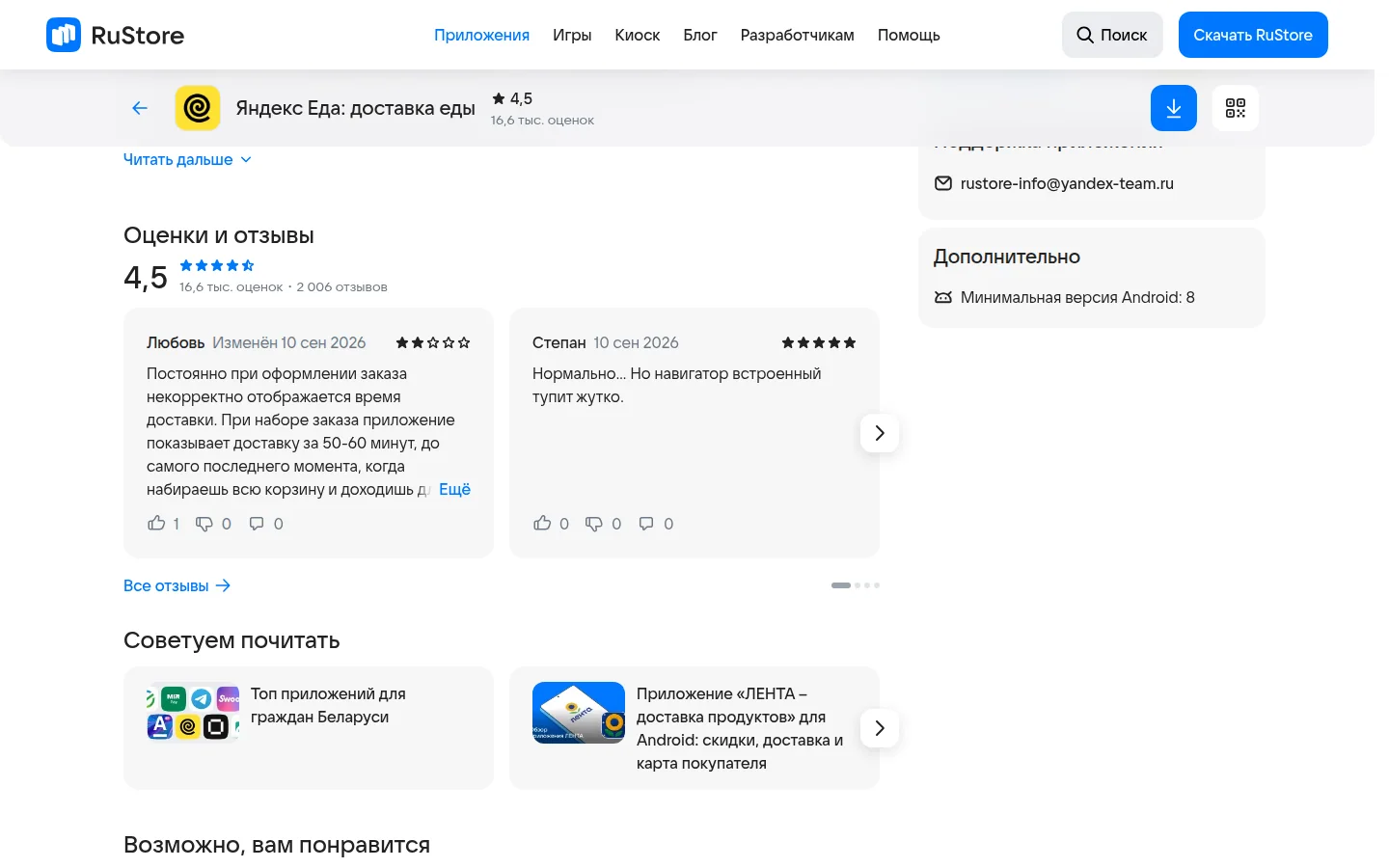Image resolution: width=1389 pixels, height=868 pixels.
Task: Click the date Изменён 10 сен 2026
Action: pyautogui.click(x=289, y=342)
